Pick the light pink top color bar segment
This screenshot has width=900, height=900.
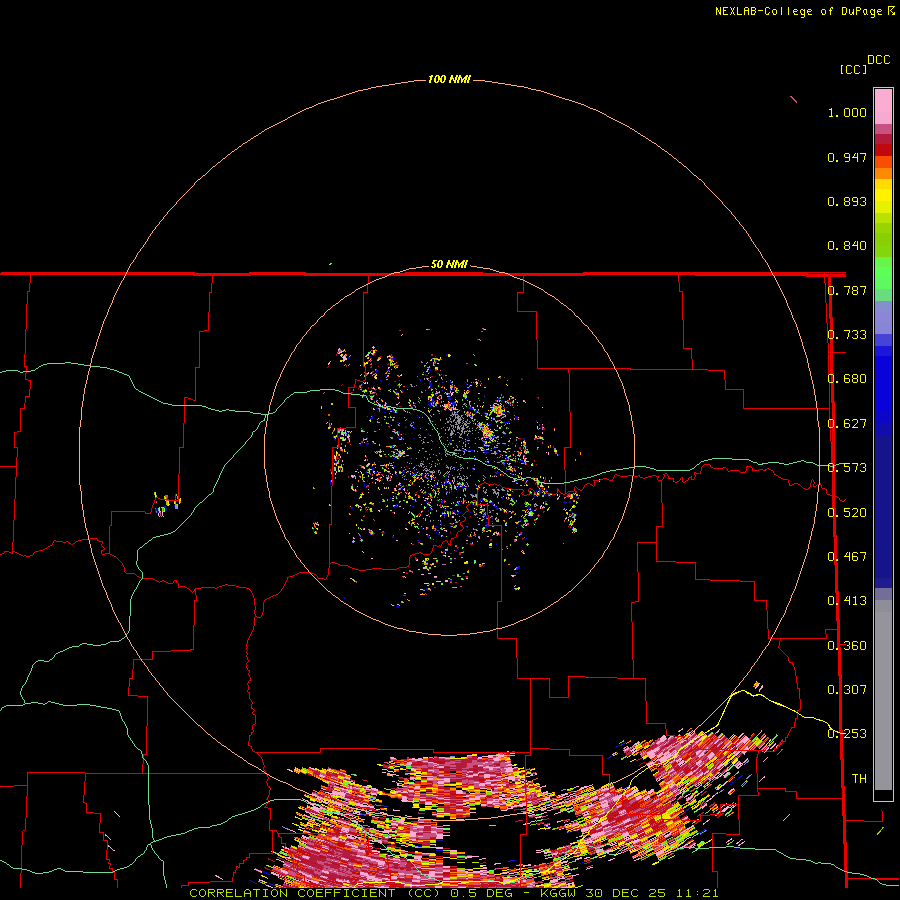[883, 106]
